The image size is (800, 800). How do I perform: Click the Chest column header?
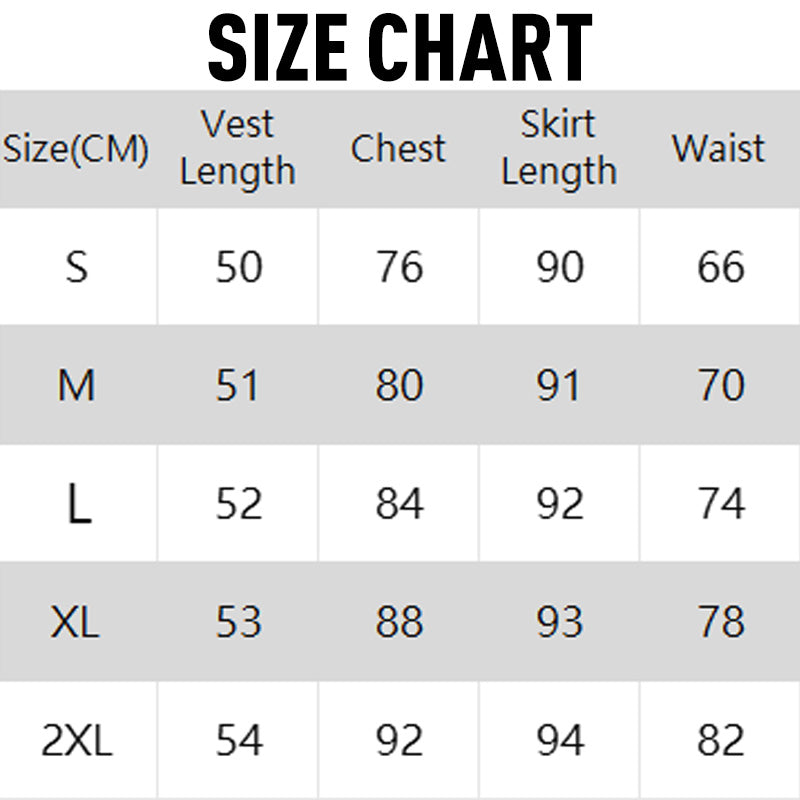click(x=398, y=149)
